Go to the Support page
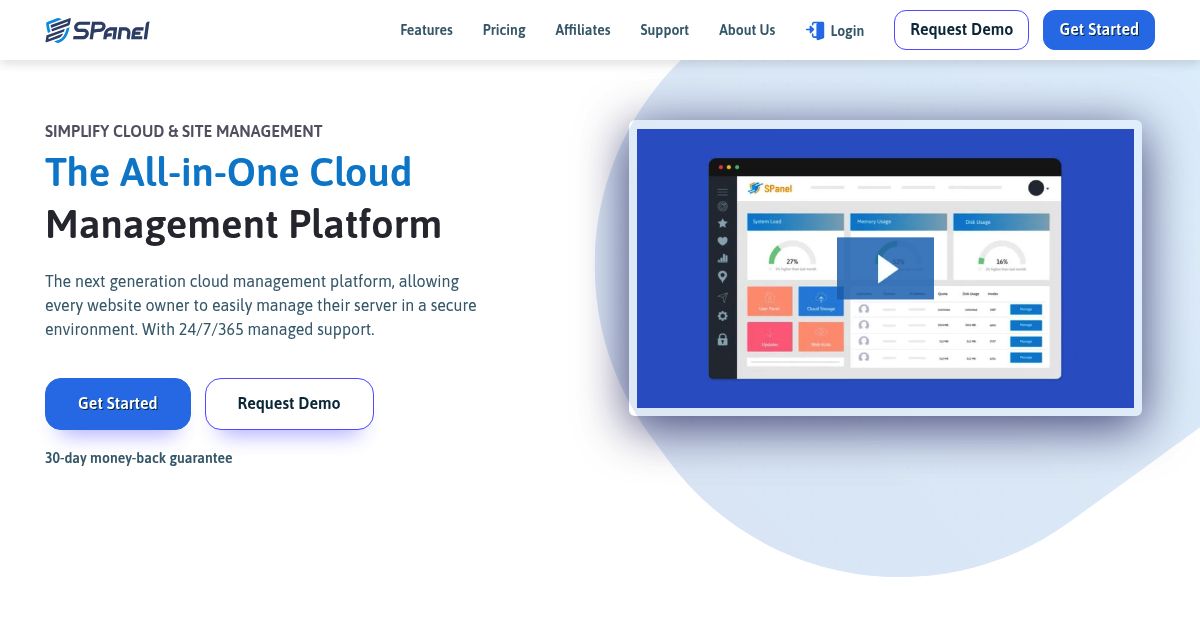Image resolution: width=1200 pixels, height=630 pixels. [664, 30]
